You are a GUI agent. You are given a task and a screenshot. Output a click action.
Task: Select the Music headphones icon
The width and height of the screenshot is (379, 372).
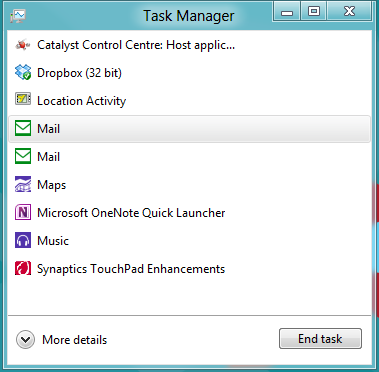point(23,240)
